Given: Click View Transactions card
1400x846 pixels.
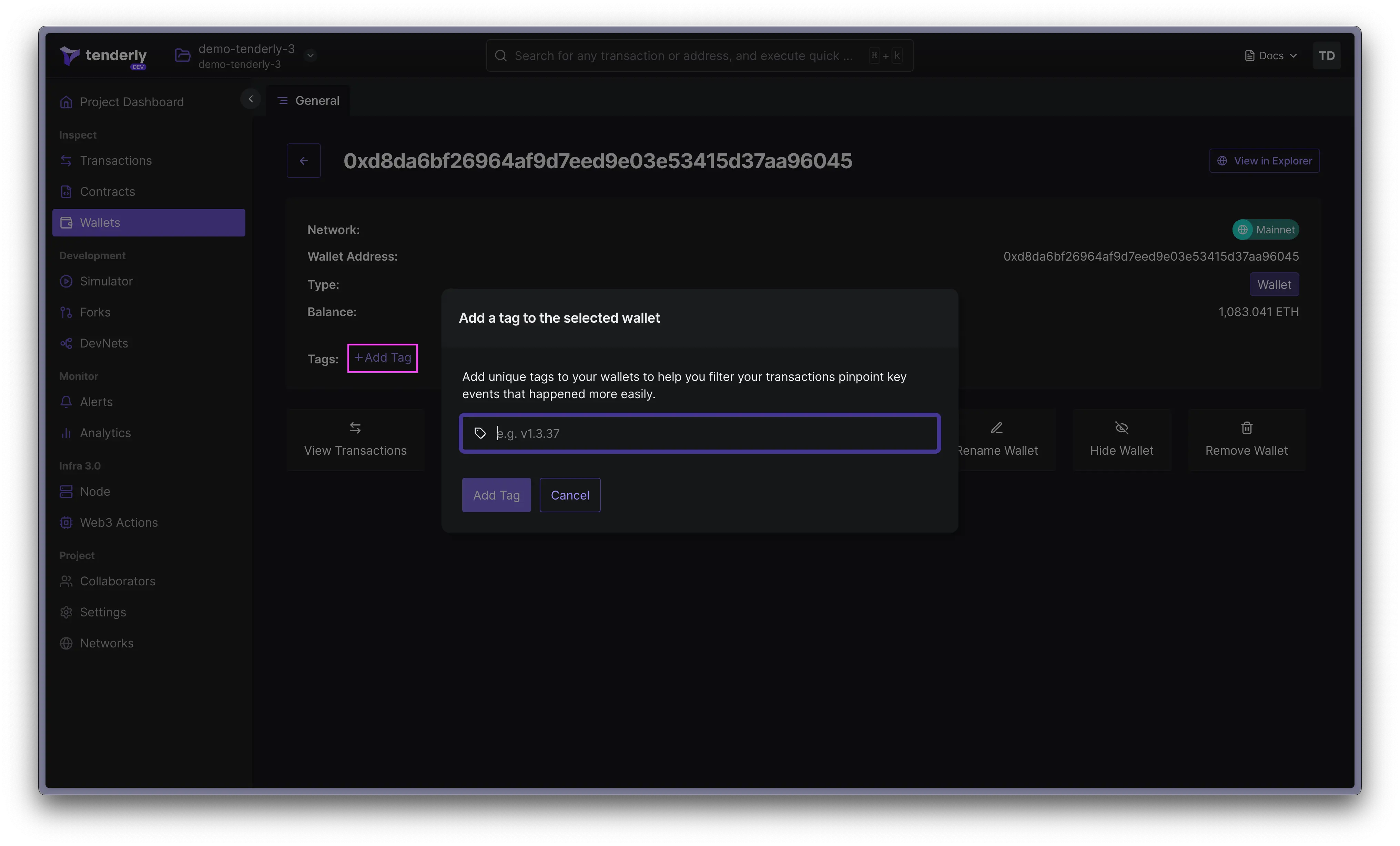Looking at the screenshot, I should pyautogui.click(x=355, y=440).
